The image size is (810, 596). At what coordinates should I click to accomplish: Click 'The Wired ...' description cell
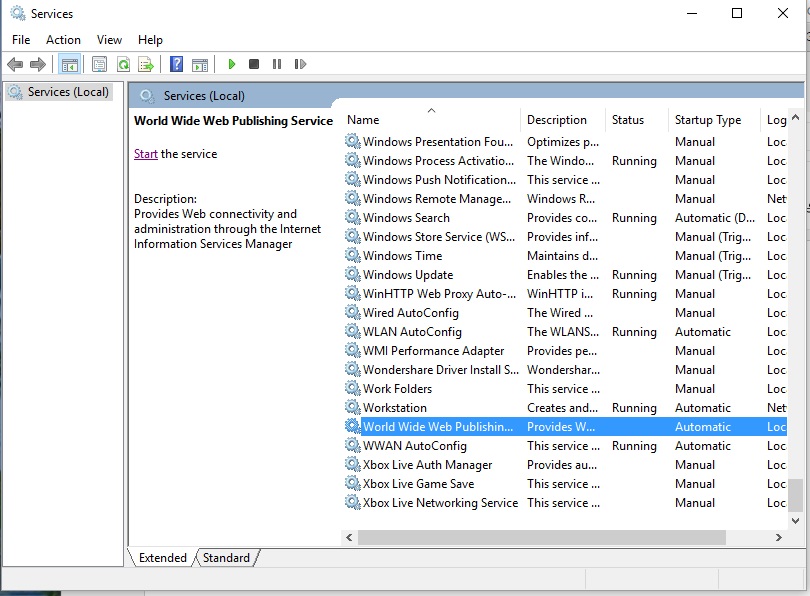click(560, 312)
